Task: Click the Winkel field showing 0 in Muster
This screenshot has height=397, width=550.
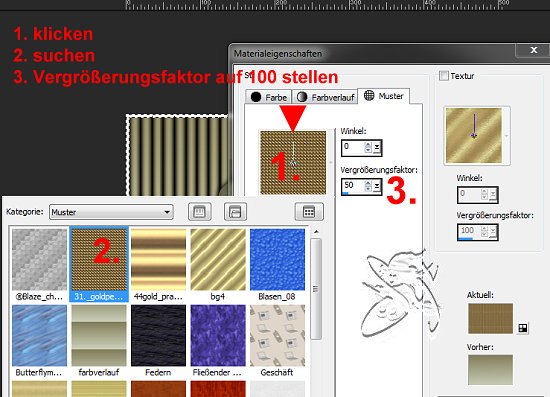Action: click(x=353, y=147)
